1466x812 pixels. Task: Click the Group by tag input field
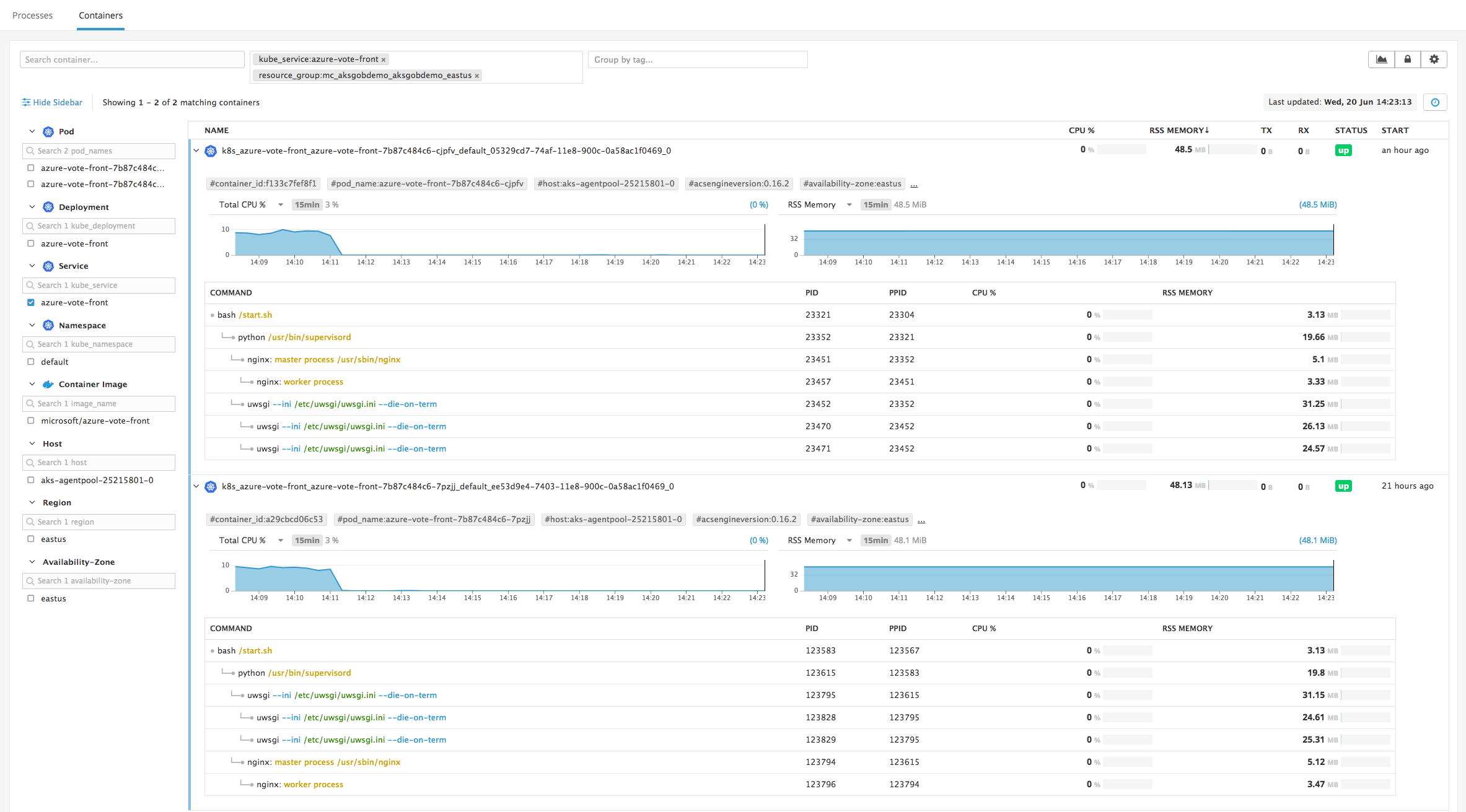coord(697,59)
